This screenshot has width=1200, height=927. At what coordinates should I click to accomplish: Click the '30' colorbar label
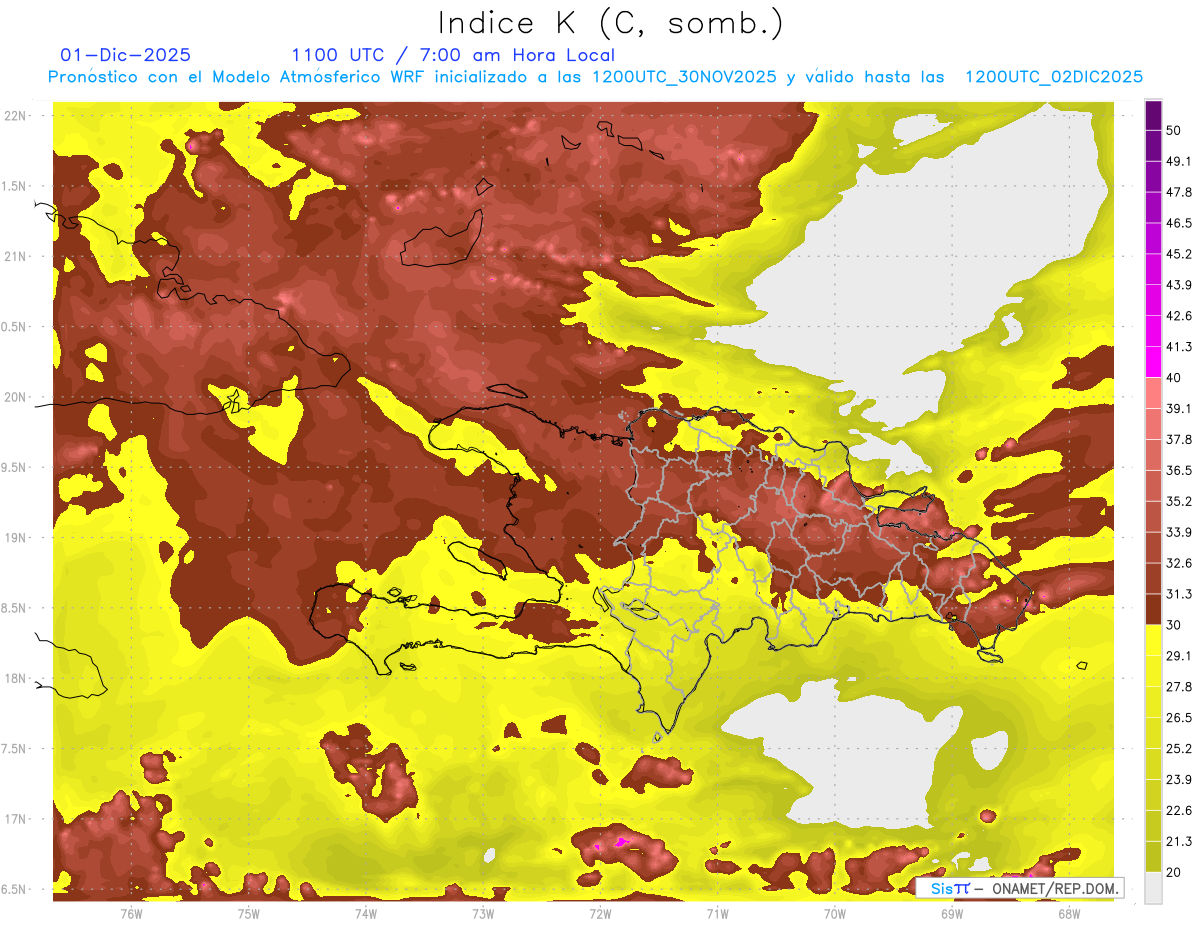click(x=1176, y=625)
